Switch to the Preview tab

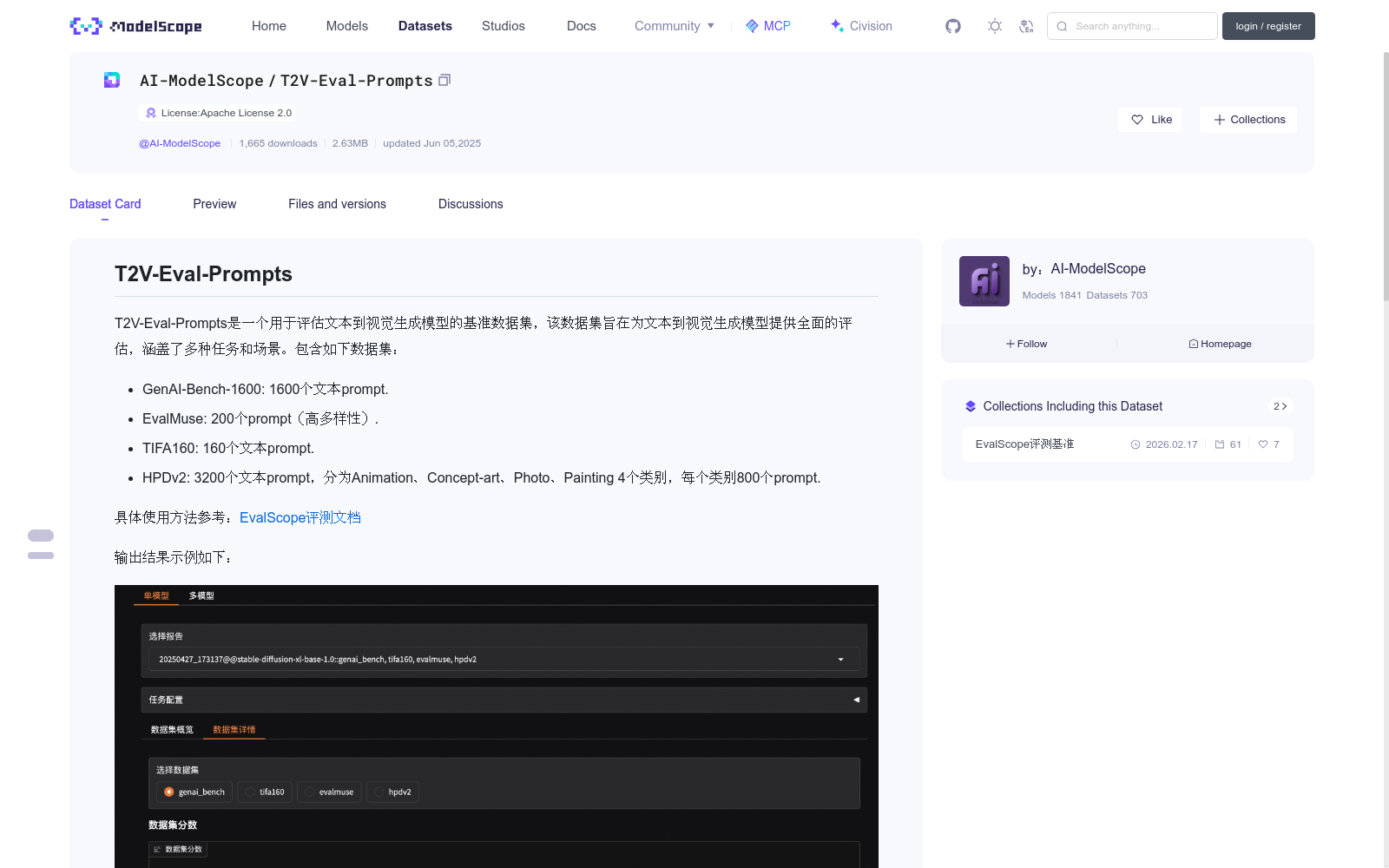coord(214,204)
